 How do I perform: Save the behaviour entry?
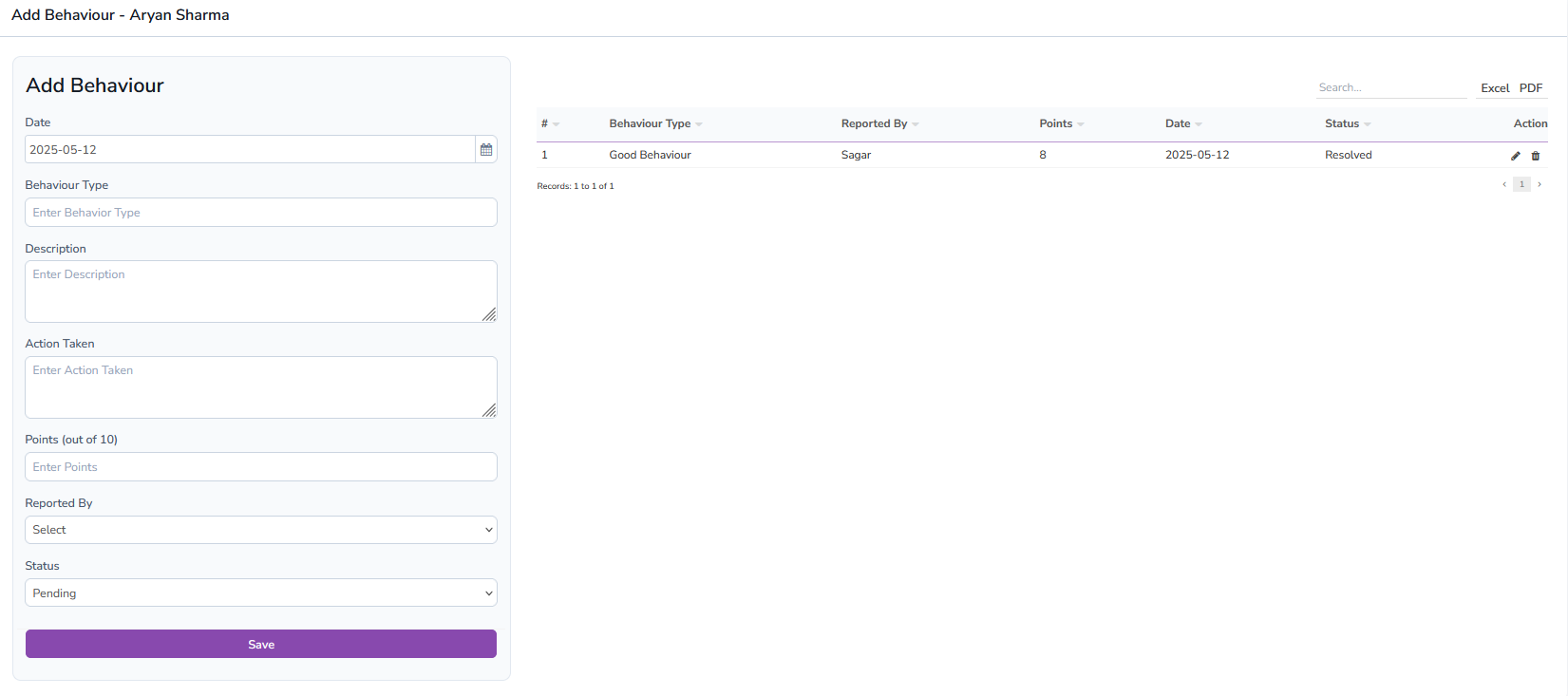pyautogui.click(x=261, y=644)
